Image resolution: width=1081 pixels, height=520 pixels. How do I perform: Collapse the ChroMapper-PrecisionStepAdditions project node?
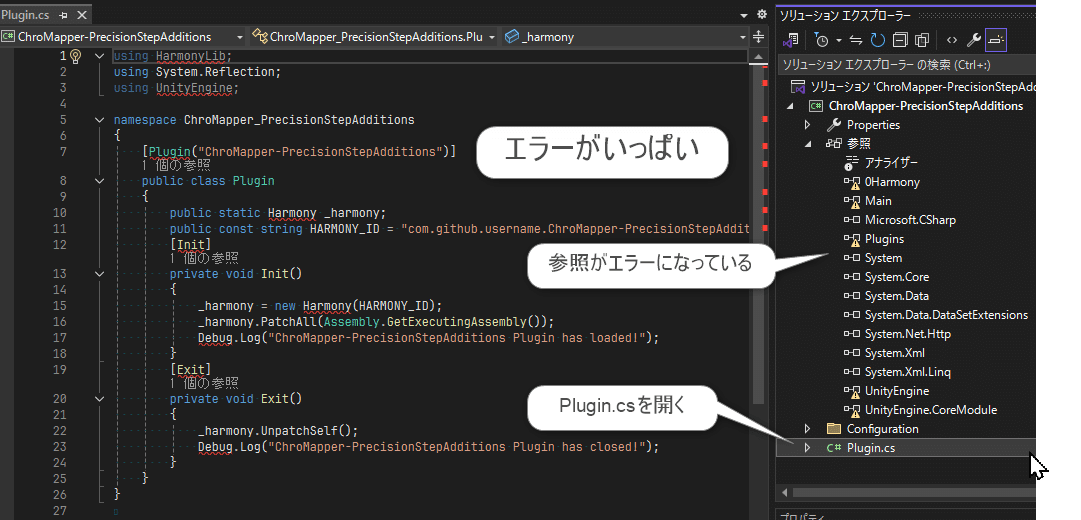pyautogui.click(x=790, y=106)
